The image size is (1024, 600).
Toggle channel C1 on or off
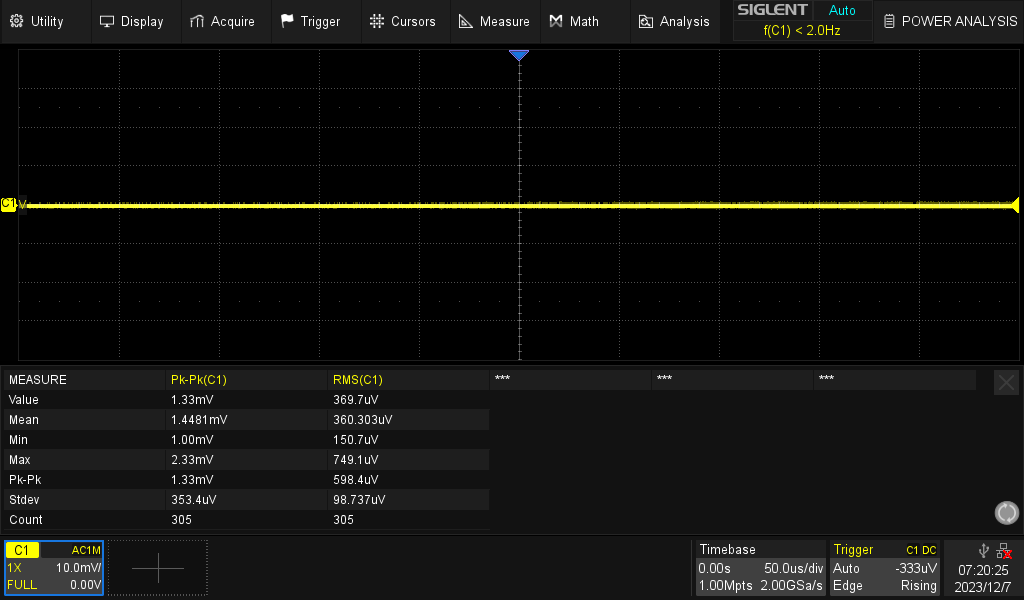click(22, 549)
